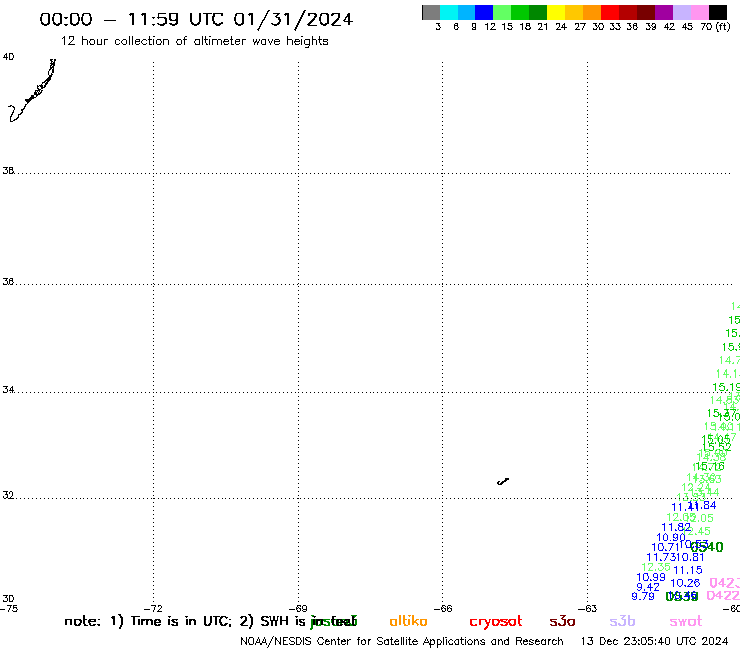Click the NOAA/NESDIS Center footer credit
The image size is (740, 650).
[402, 642]
